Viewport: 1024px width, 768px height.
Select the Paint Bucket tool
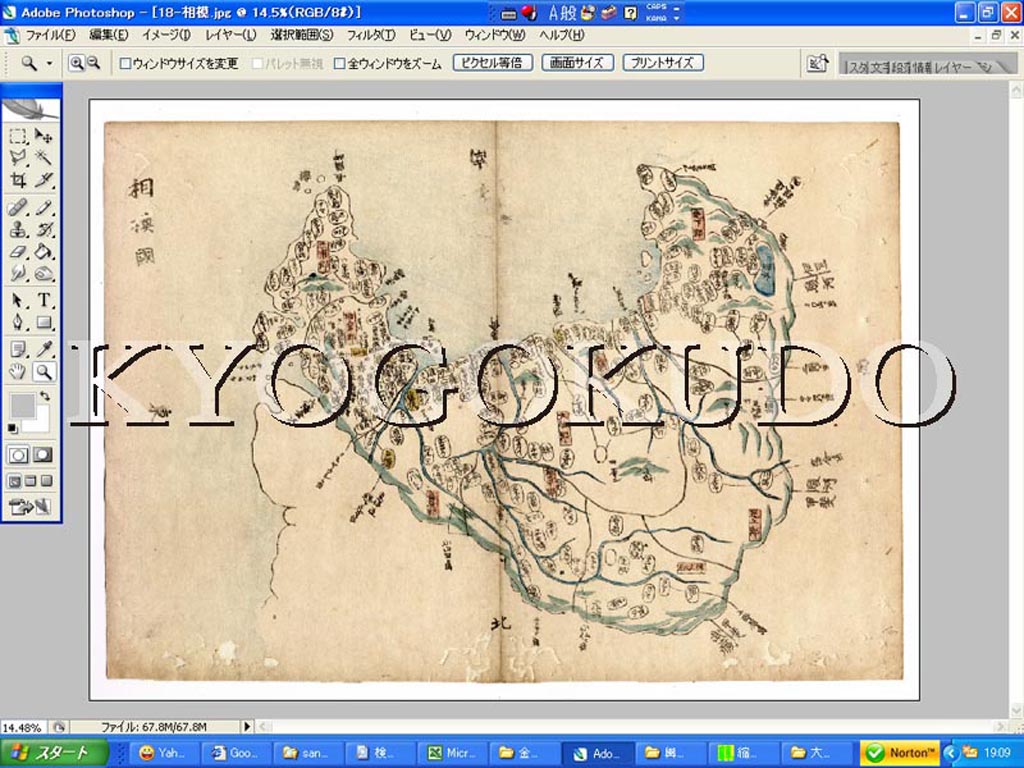coord(44,251)
